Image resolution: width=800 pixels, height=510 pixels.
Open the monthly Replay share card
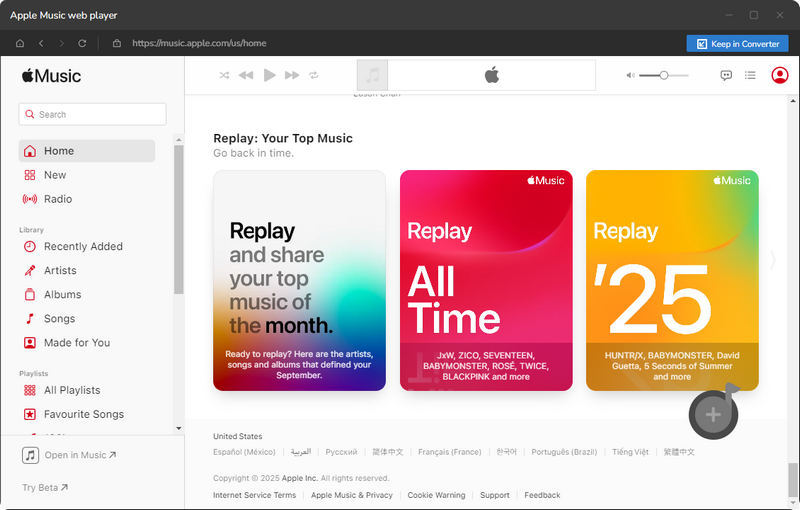299,280
